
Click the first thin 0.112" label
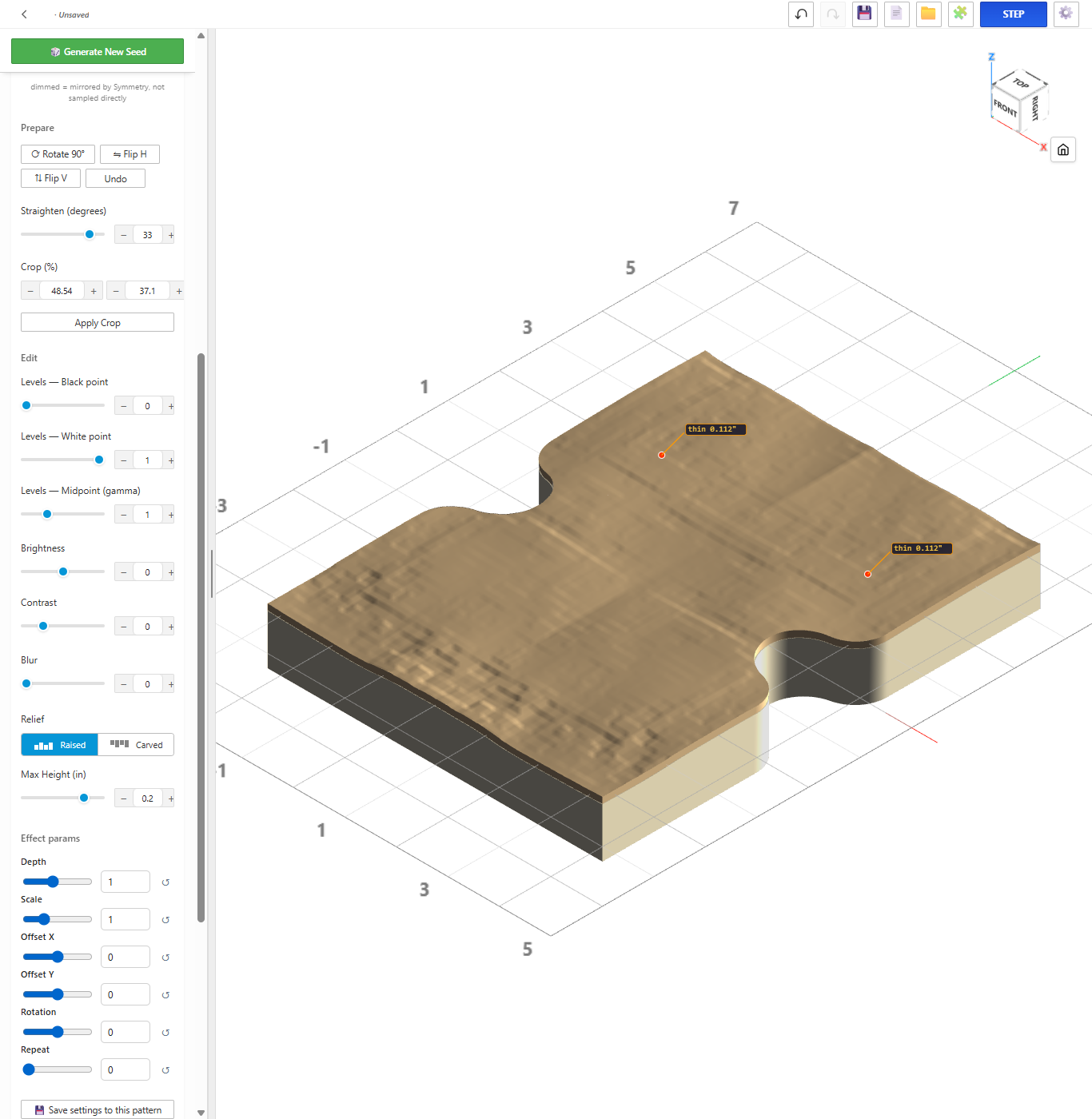pyautogui.click(x=715, y=429)
